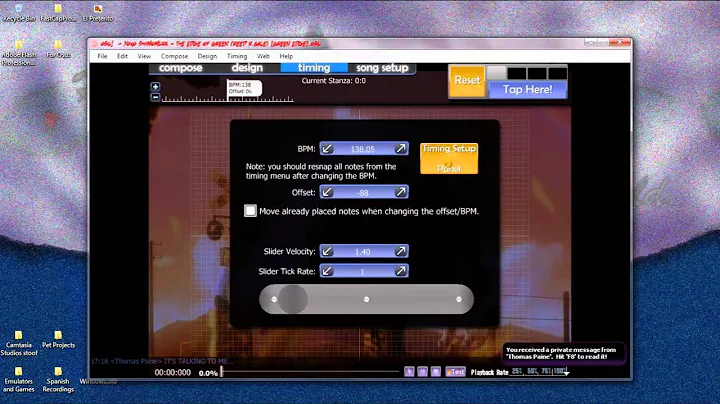Decrease BPM with the left arrow
The height and width of the screenshot is (404, 720).
coord(326,149)
